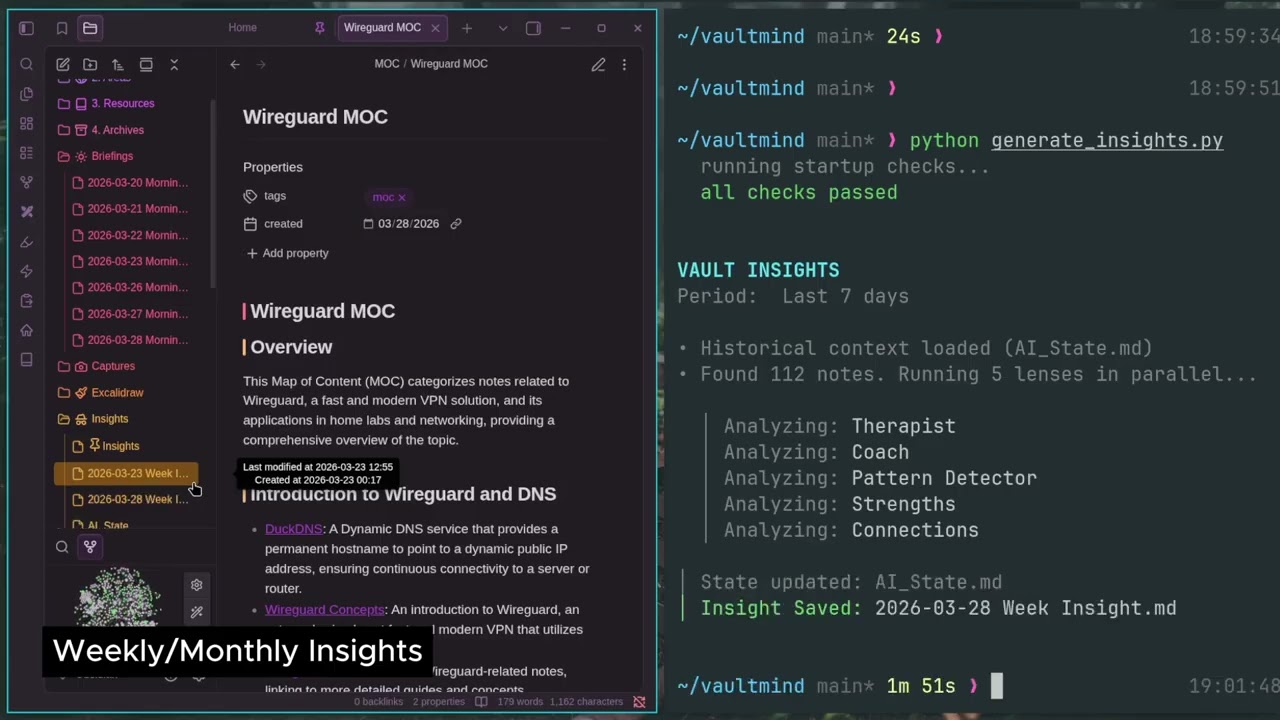The height and width of the screenshot is (720, 1280).
Task: Select the Wireguard MOC tab
Action: coord(382,28)
